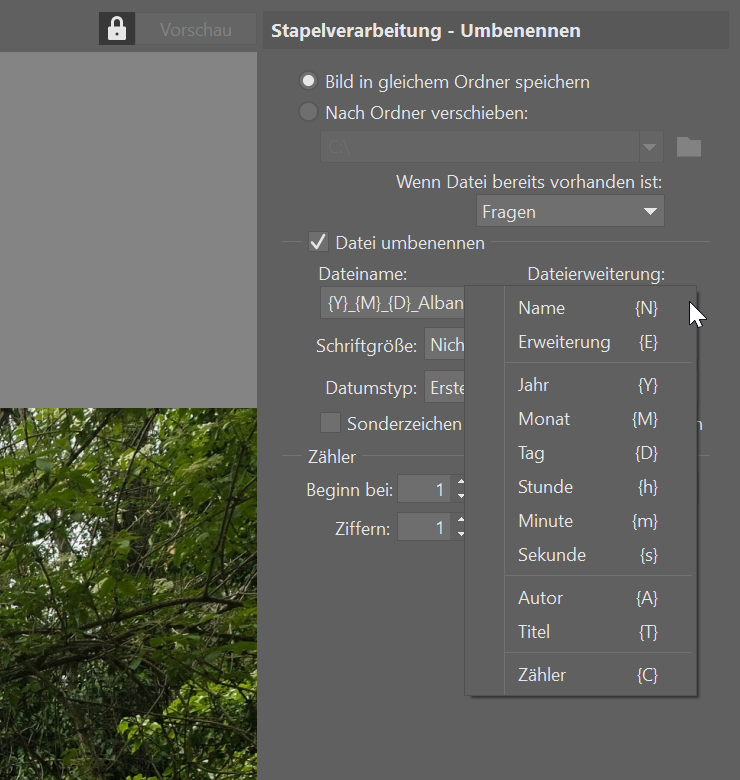Screen dimensions: 740x780
Task: Click the folder browse icon
Action: tap(688, 147)
